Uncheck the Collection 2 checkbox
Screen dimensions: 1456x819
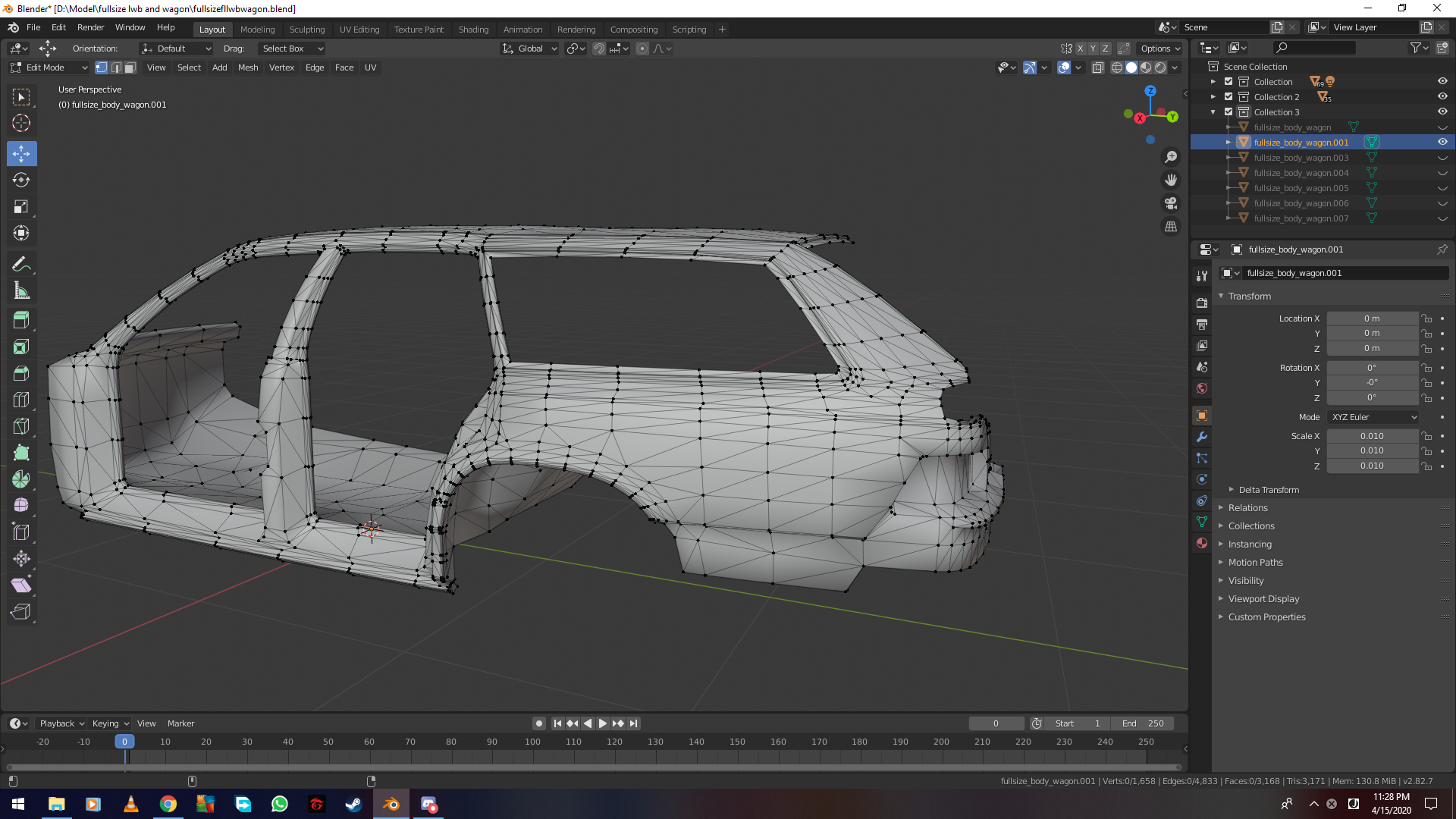point(1228,97)
